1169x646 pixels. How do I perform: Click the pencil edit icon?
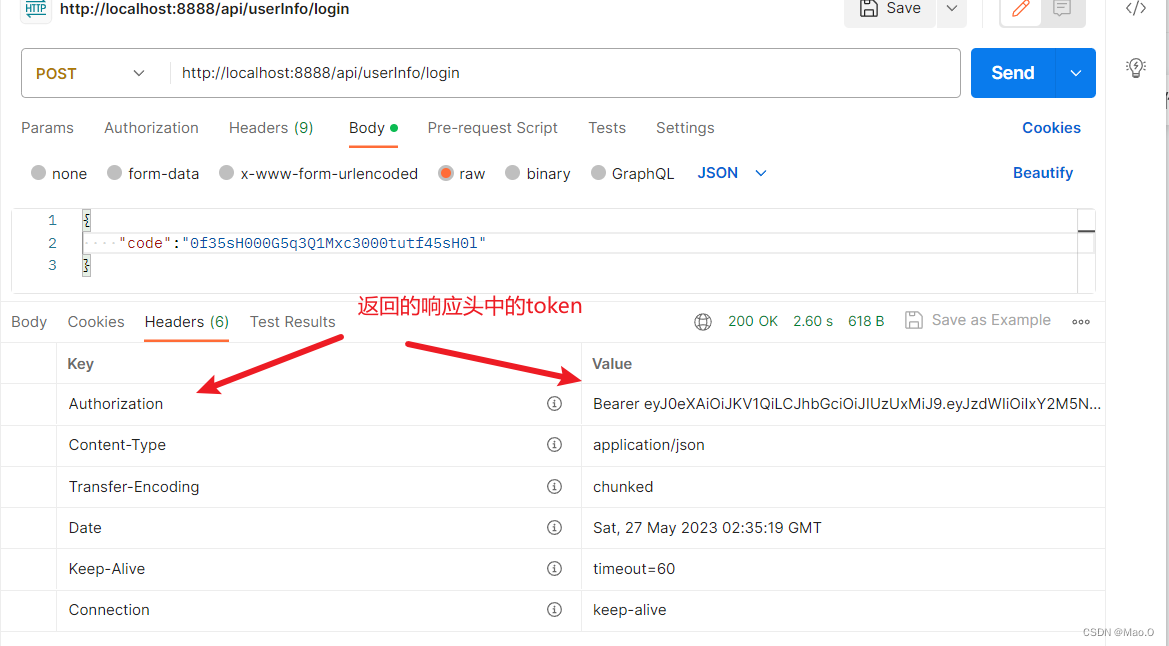[x=1020, y=9]
